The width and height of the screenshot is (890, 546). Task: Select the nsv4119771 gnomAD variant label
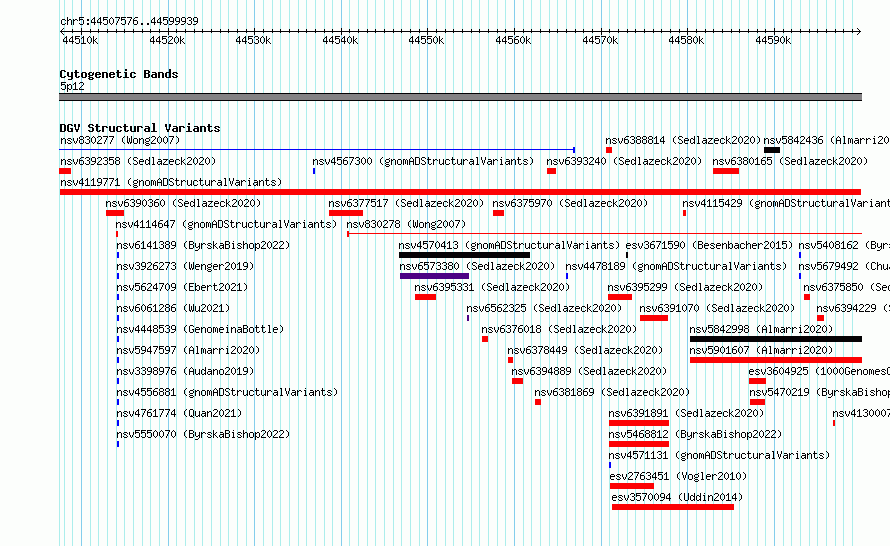coord(171,182)
